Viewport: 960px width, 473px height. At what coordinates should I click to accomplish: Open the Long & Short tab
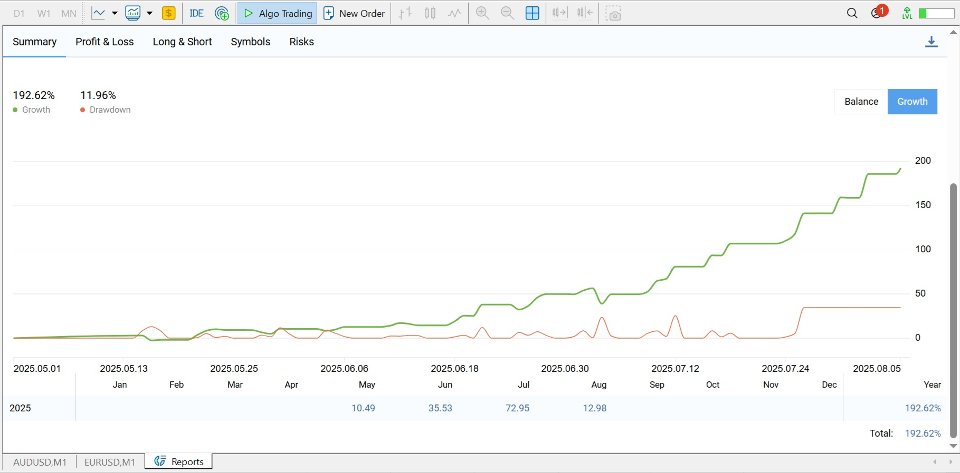pyautogui.click(x=182, y=42)
